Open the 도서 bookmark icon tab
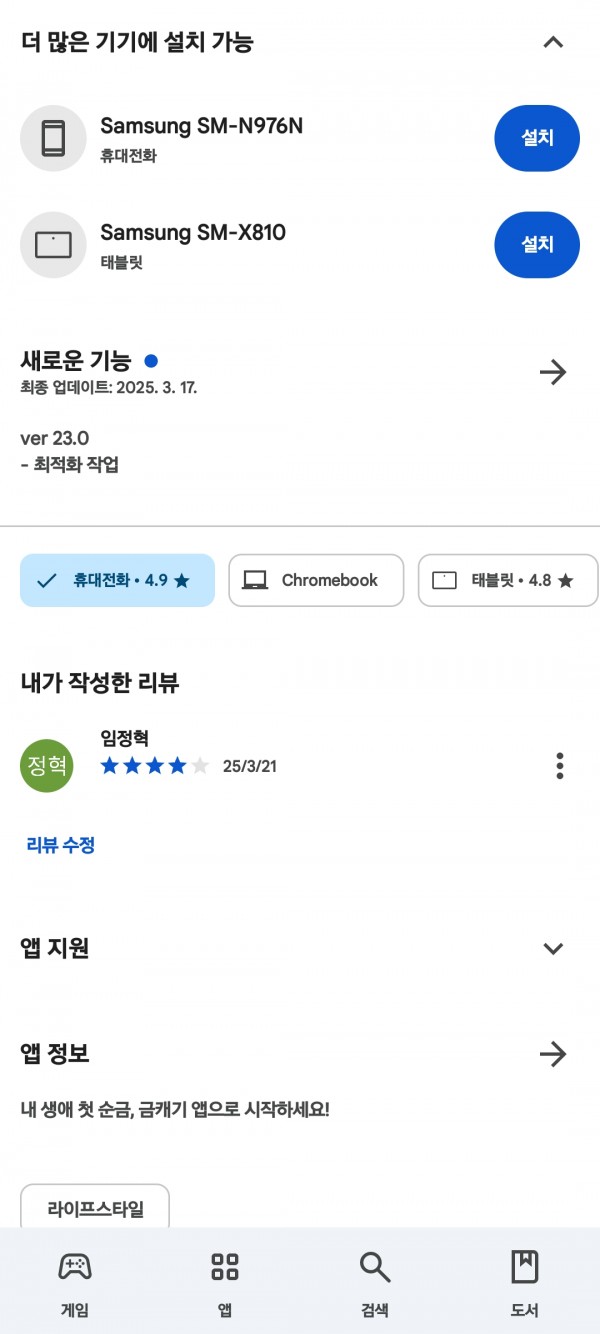 tap(525, 1267)
